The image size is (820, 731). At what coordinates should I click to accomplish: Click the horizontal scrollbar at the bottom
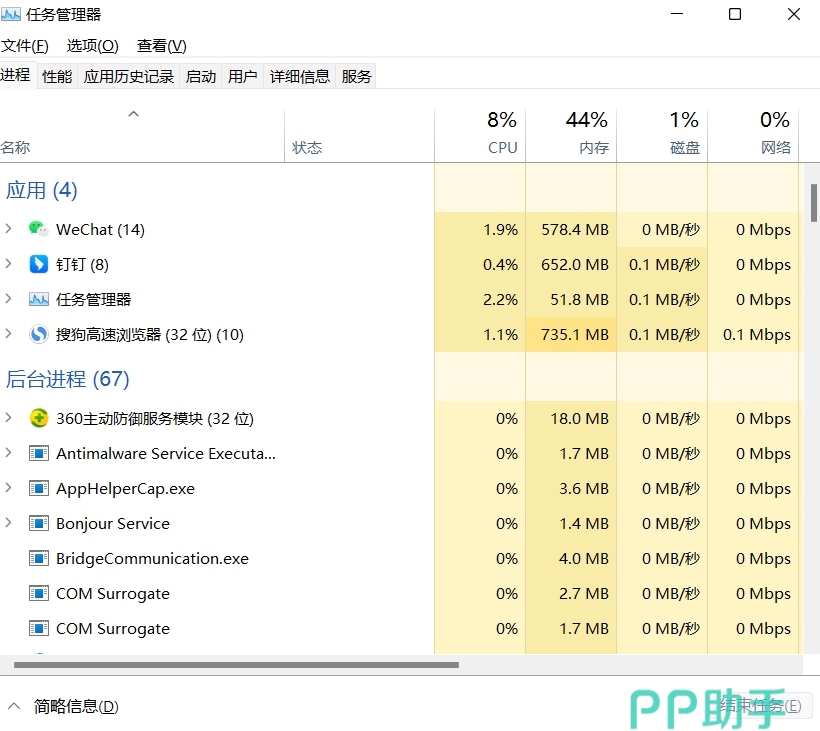[x=236, y=664]
